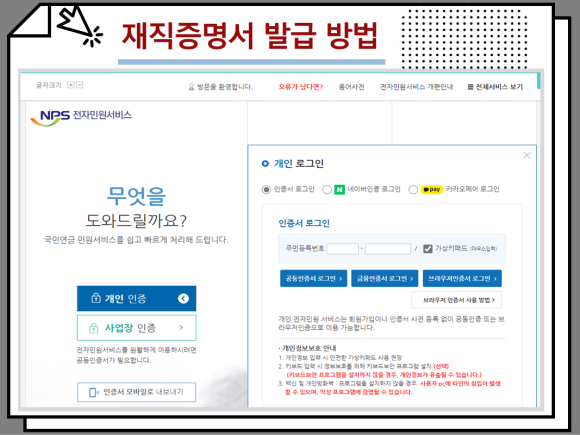This screenshot has height=435, width=580.
Task: Click the 사업장 인증 button
Action: 136,328
